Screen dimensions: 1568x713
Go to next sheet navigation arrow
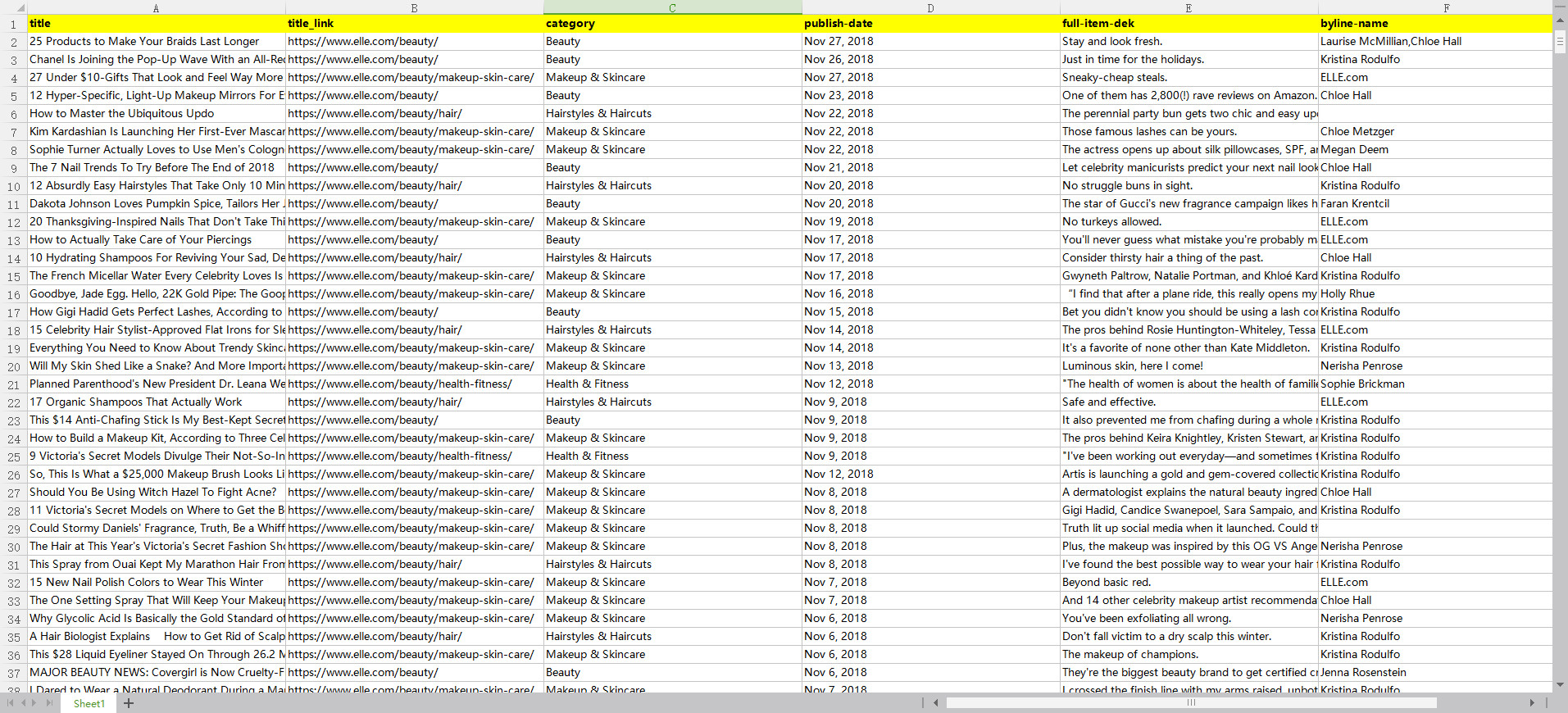(x=34, y=703)
